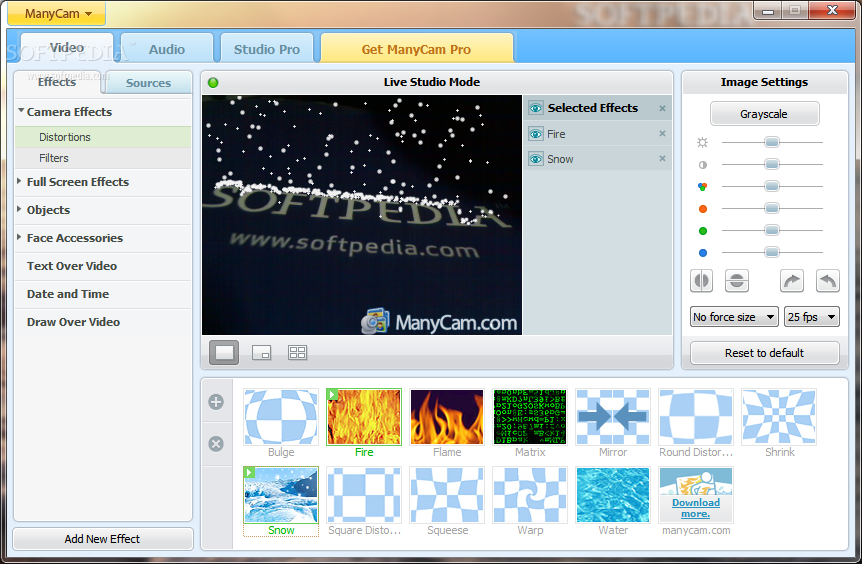Click the Grayscale button
This screenshot has width=862, height=564.
pos(764,114)
